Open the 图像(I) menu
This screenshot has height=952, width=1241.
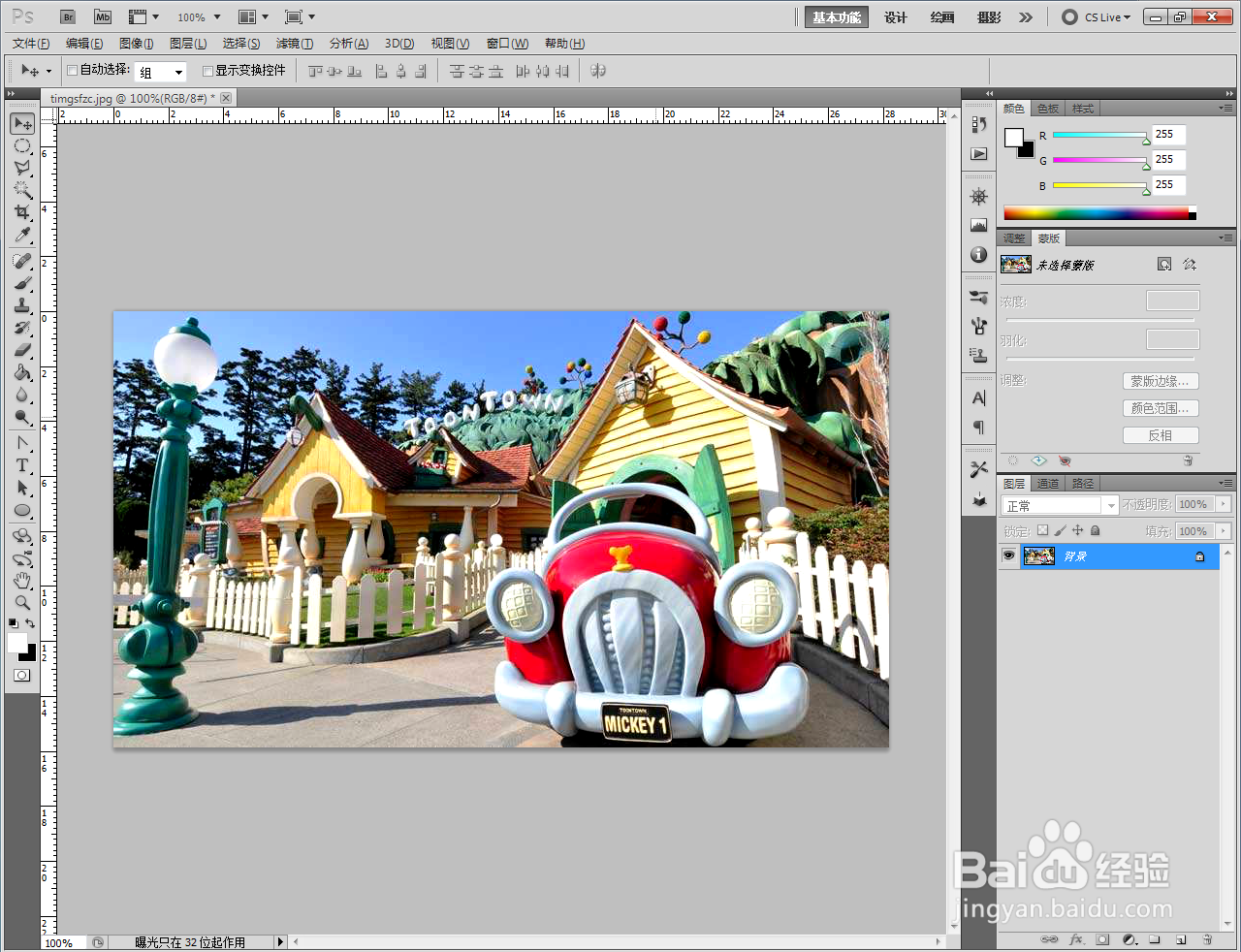[136, 44]
